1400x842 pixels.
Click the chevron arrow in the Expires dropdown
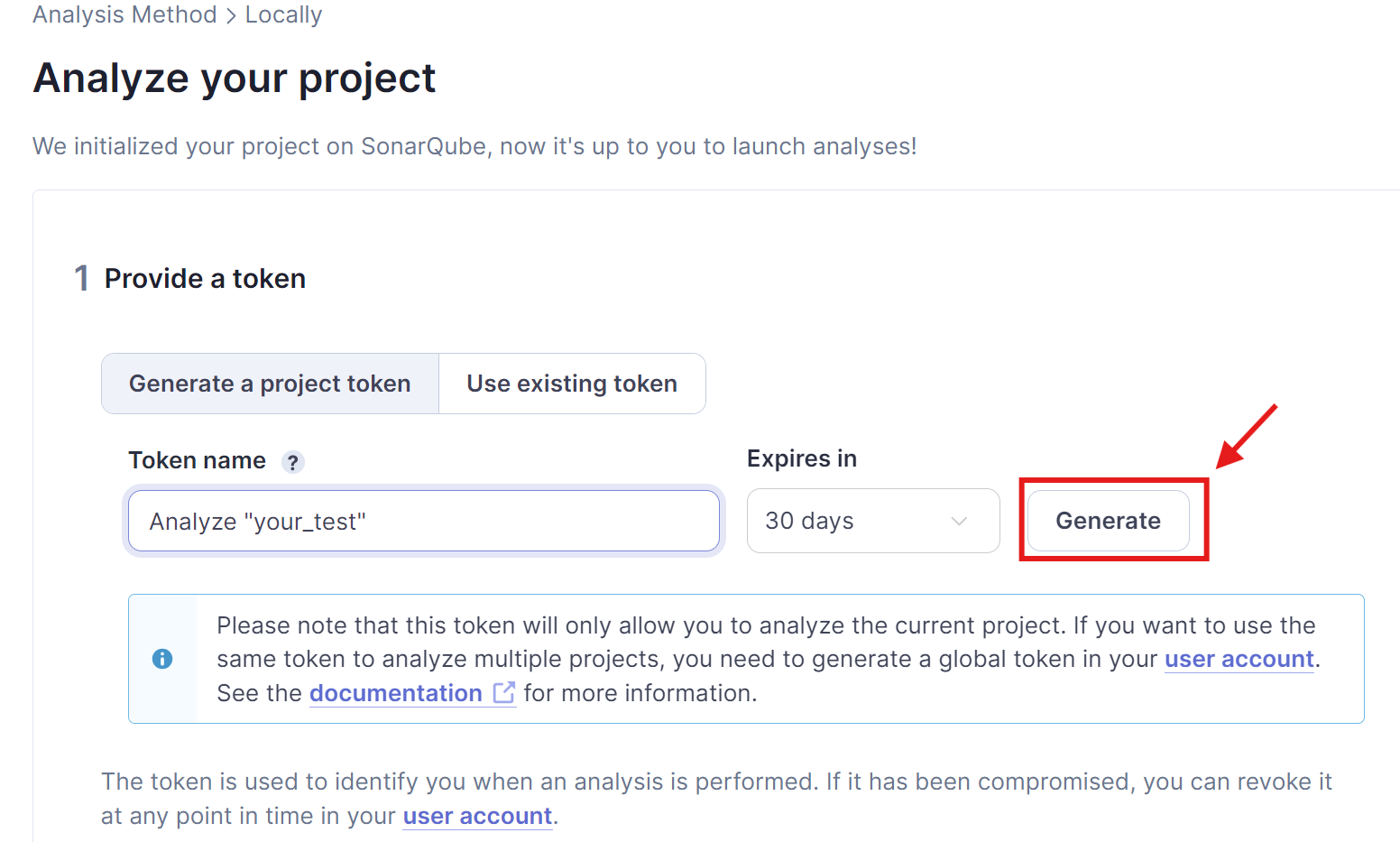[x=959, y=521]
